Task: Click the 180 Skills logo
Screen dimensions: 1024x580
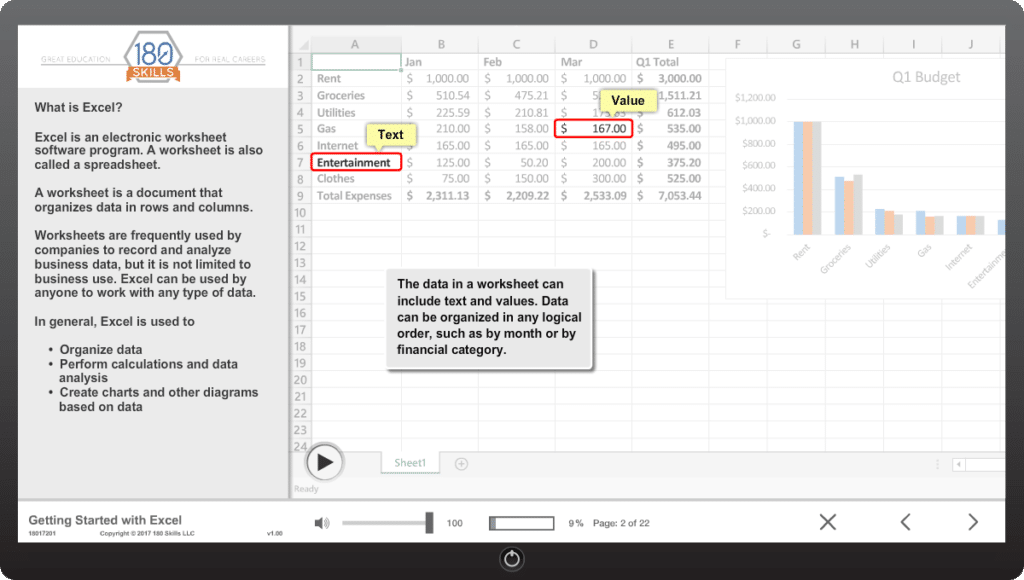Action: click(x=153, y=57)
